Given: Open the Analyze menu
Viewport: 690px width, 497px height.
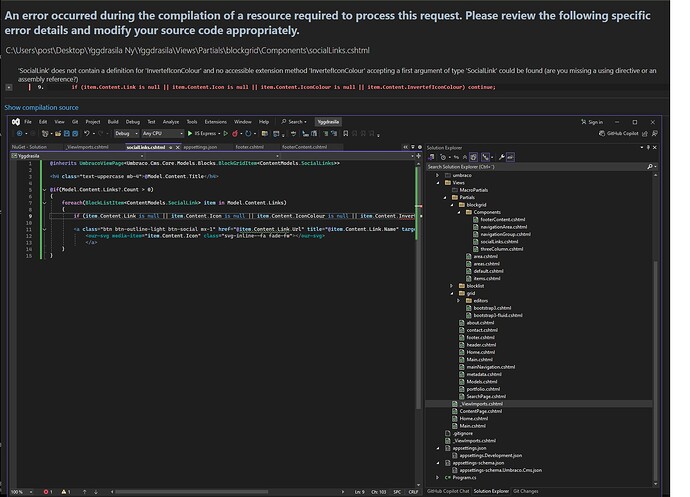Looking at the screenshot, I should [171, 122].
